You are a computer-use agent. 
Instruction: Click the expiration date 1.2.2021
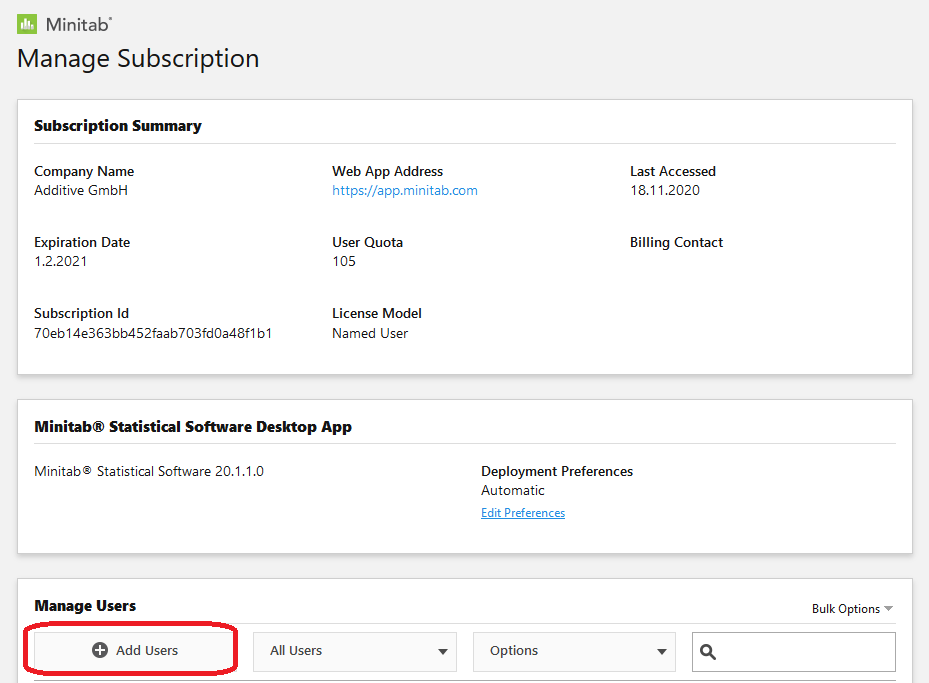pos(60,261)
